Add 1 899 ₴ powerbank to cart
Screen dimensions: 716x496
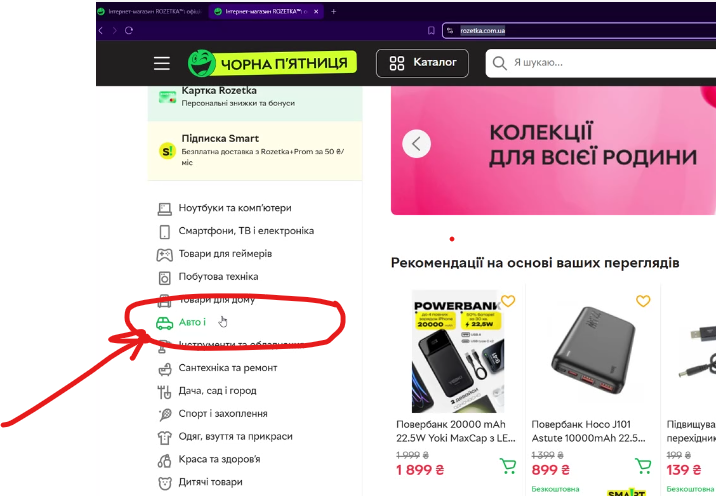pos(508,466)
